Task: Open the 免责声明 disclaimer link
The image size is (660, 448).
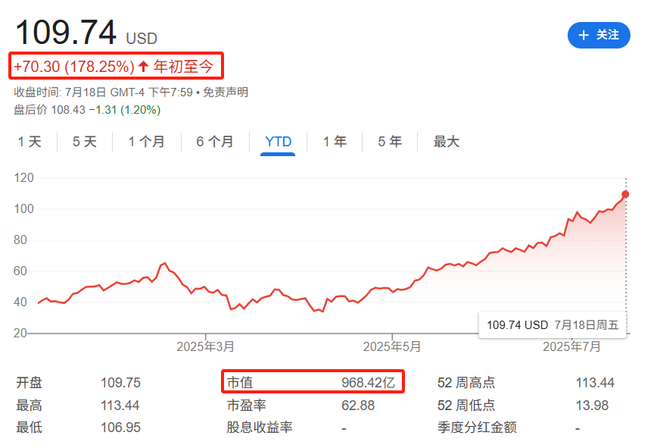Action: pos(225,92)
